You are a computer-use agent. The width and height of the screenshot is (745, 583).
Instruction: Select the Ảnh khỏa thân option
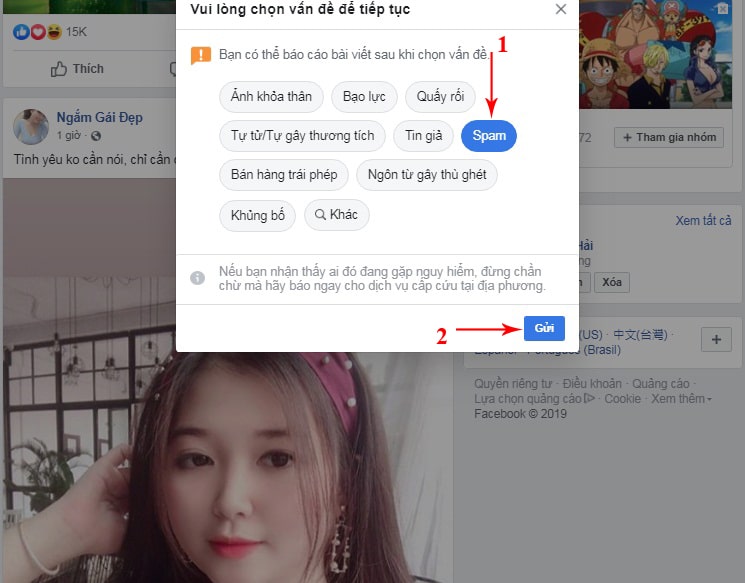tap(271, 97)
